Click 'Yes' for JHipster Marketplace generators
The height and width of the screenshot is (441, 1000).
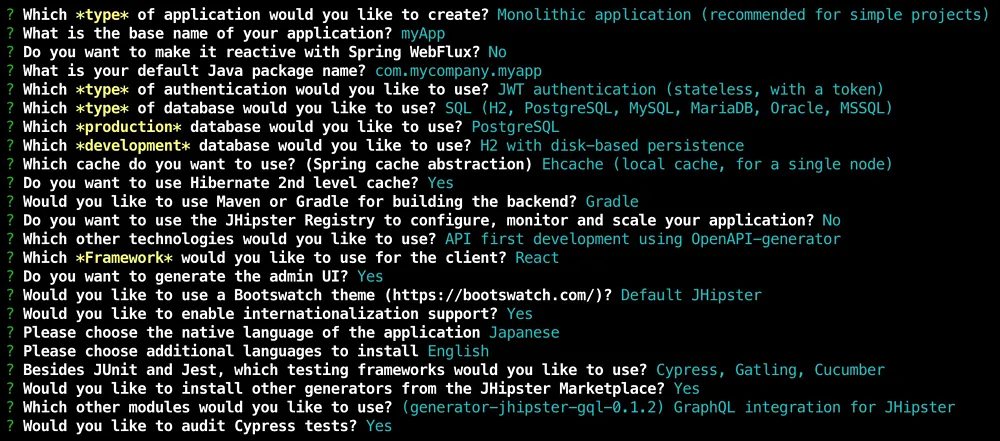686,389
